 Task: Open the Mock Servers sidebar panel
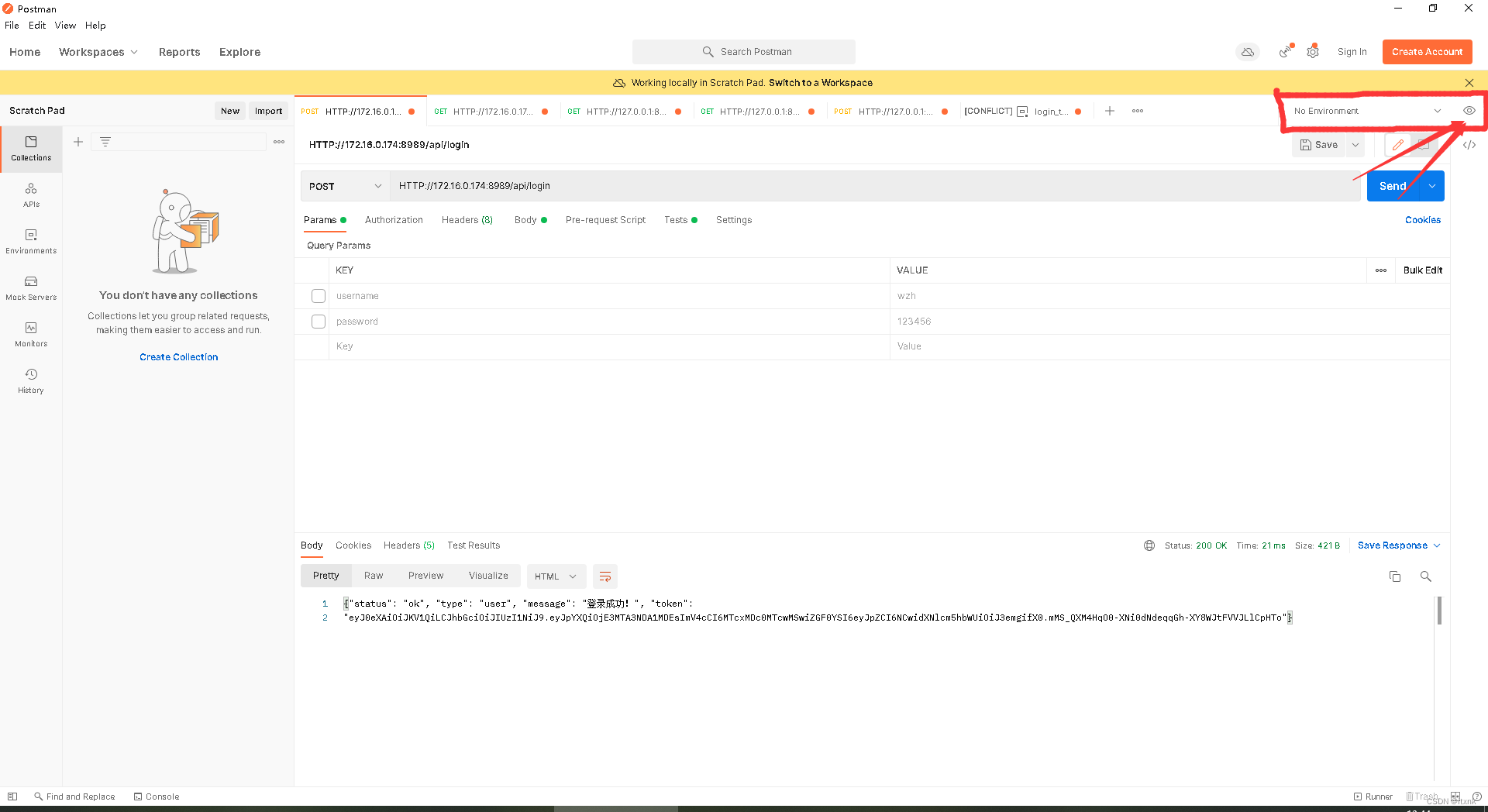31,288
